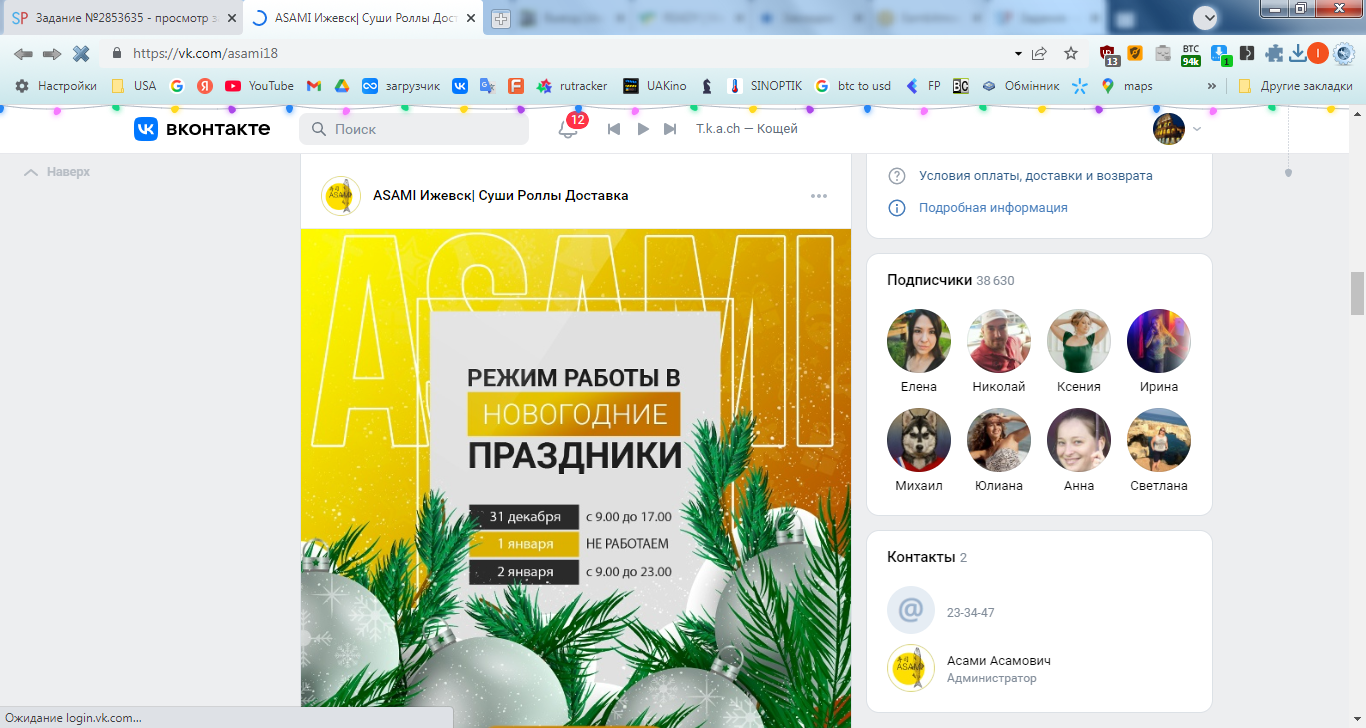This screenshot has height=728, width=1366.
Task: Skip to next track in VK player
Action: [x=671, y=129]
